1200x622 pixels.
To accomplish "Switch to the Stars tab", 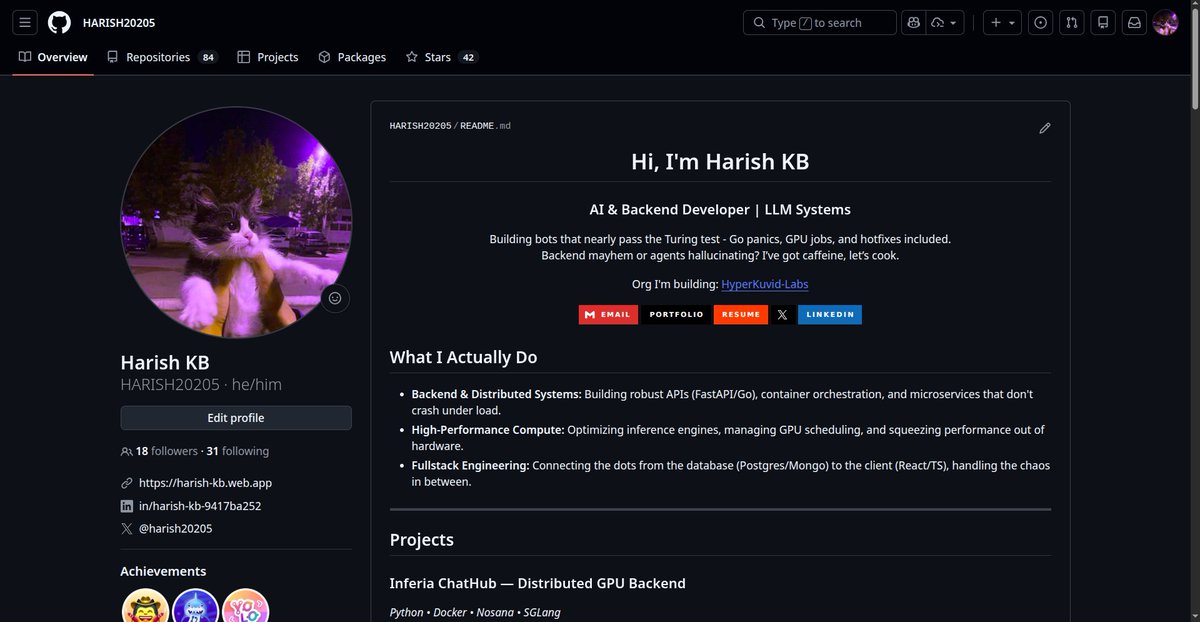I will (442, 57).
